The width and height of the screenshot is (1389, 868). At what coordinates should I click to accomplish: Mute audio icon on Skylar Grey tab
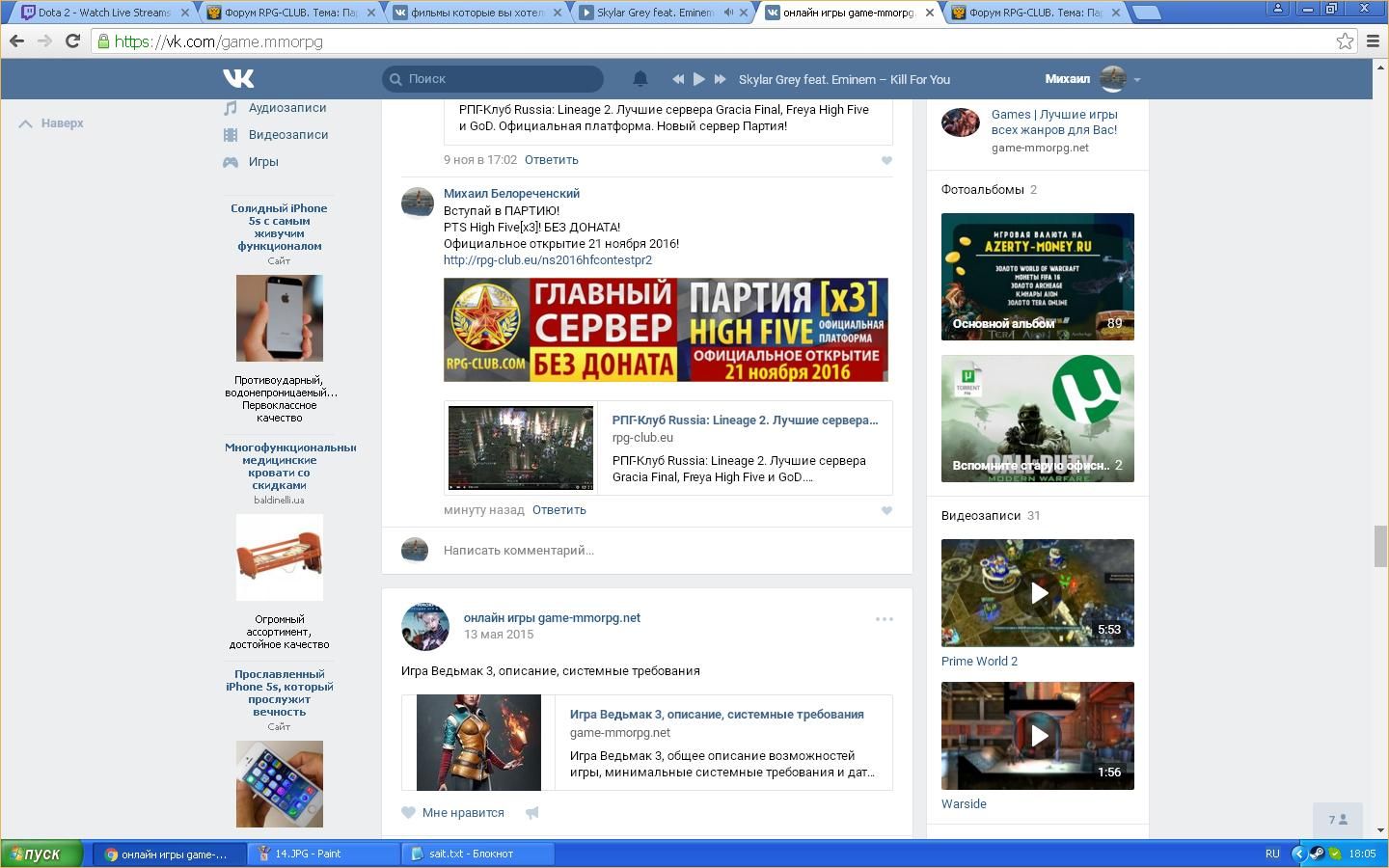pos(729,13)
